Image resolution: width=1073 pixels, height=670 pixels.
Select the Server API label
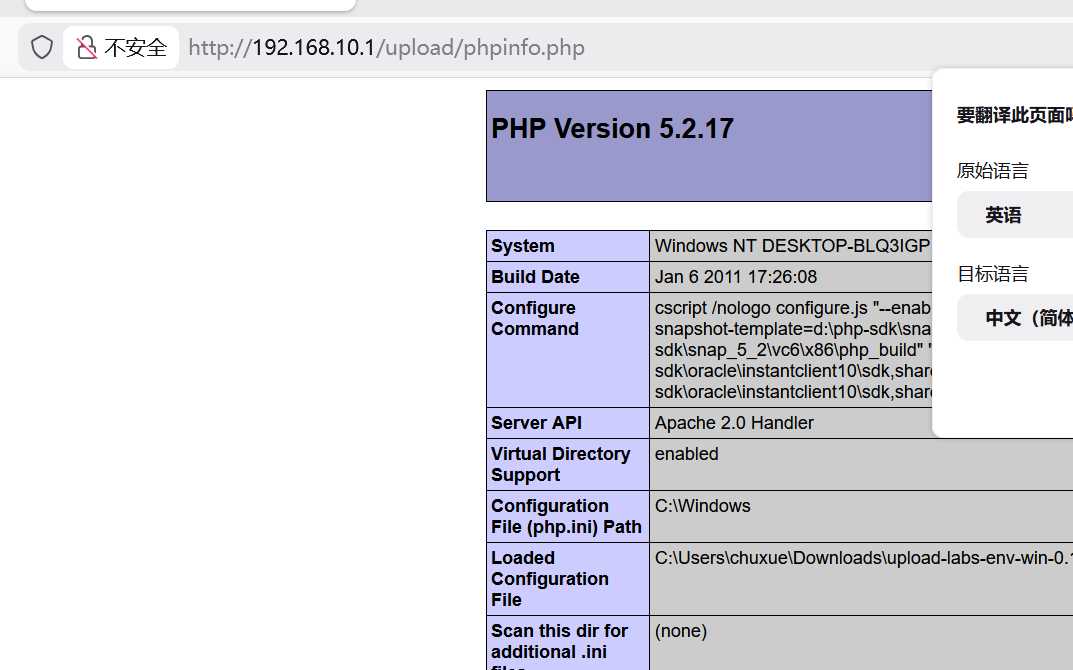click(x=536, y=423)
